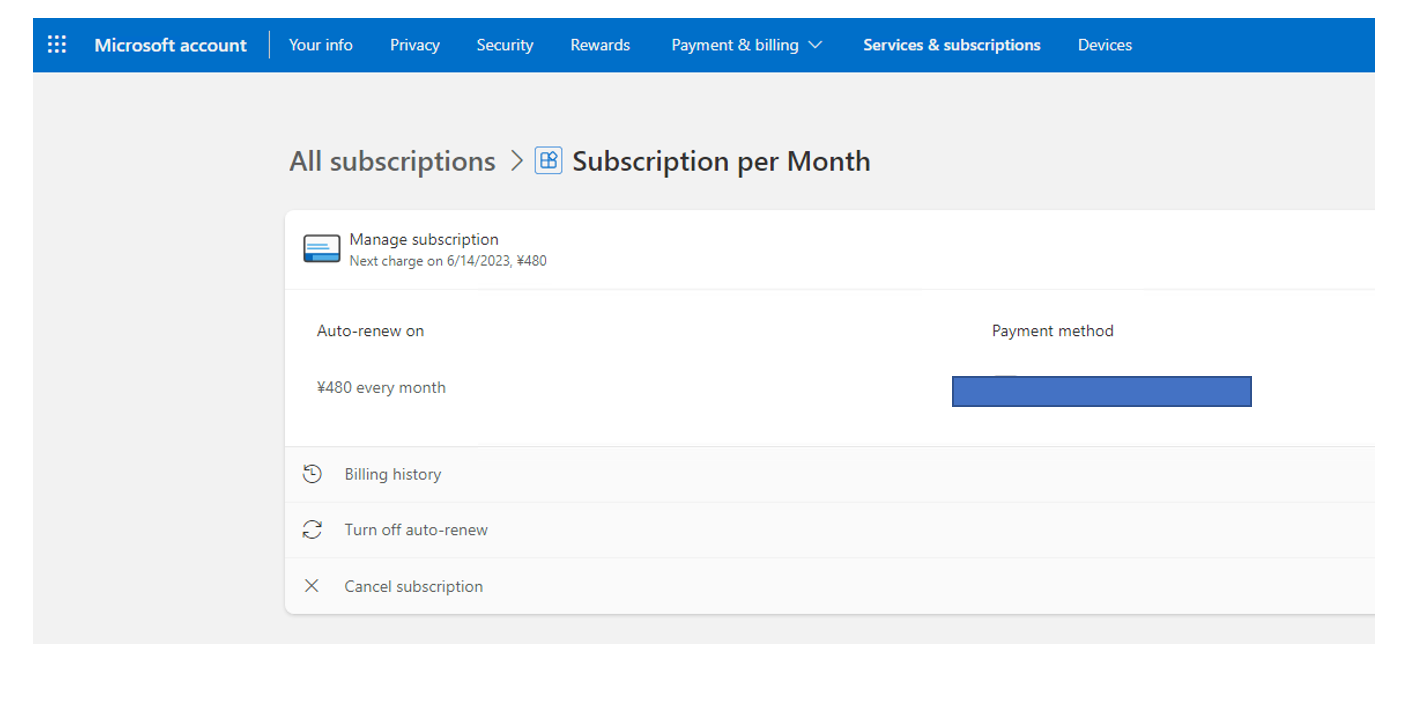
Task: Open the Rewards section
Action: click(x=600, y=44)
